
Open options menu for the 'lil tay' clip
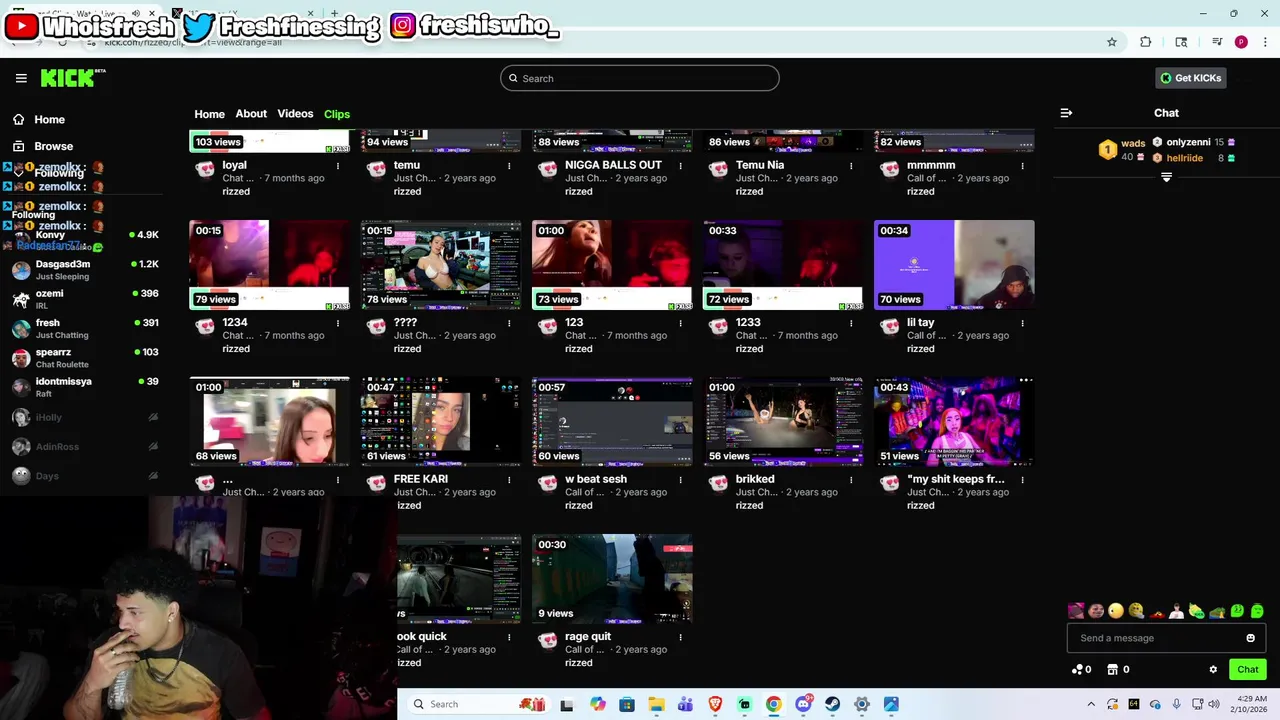point(1023,323)
